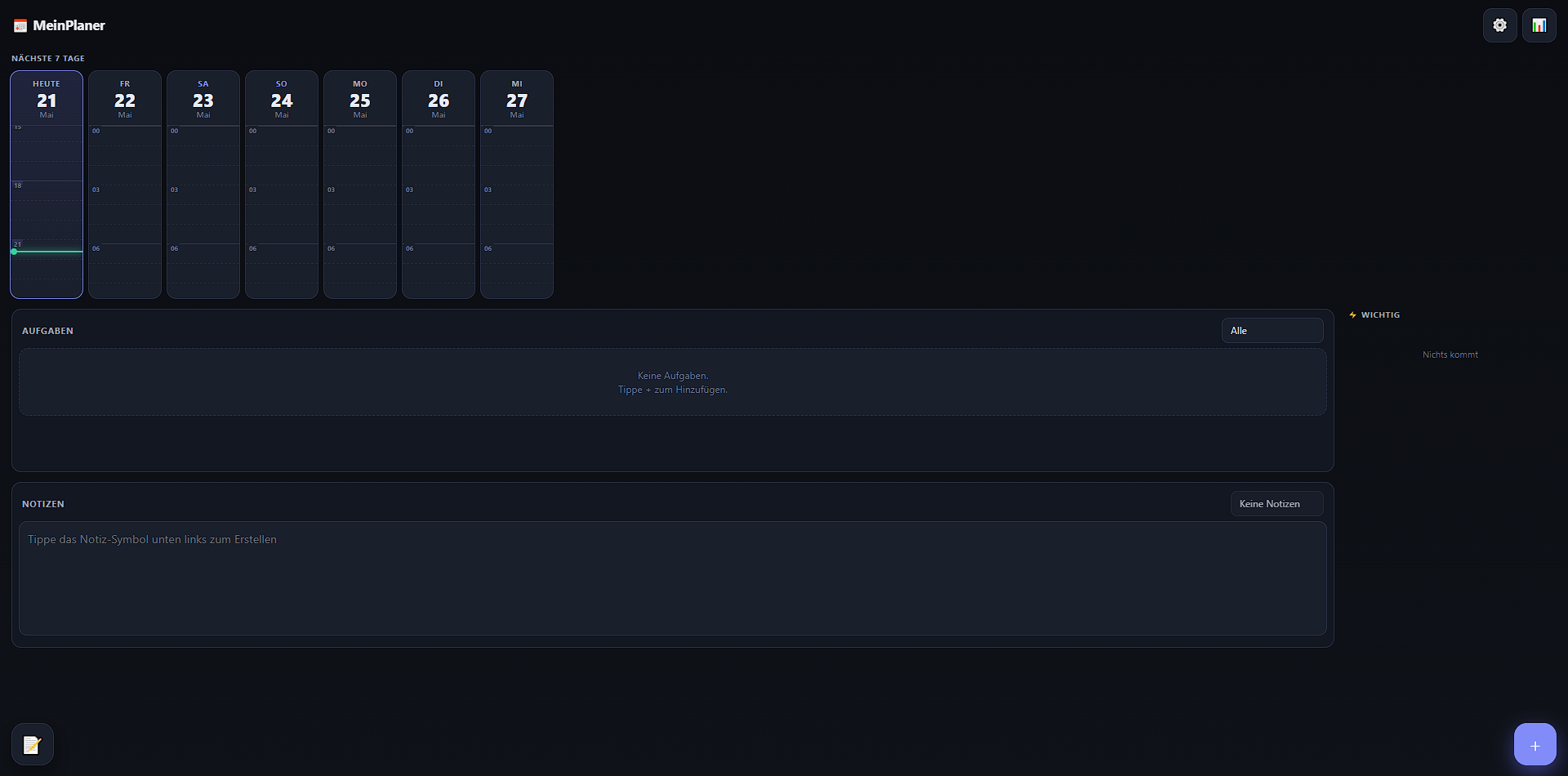Click the empty Keine Aufgaben placeholder box
The width and height of the screenshot is (1568, 776).
pyautogui.click(x=673, y=382)
